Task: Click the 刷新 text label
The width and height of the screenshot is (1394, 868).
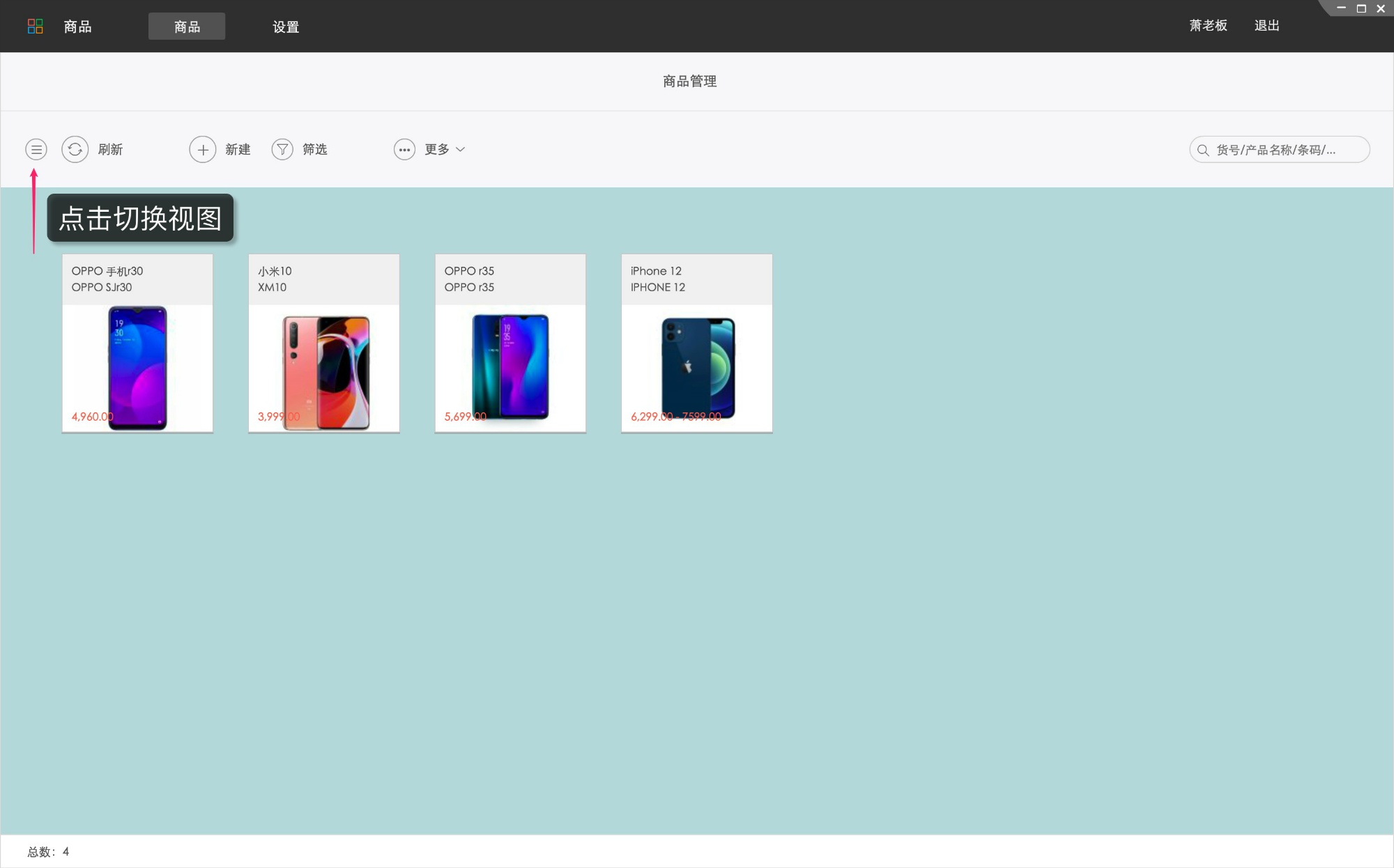Action: (x=110, y=149)
